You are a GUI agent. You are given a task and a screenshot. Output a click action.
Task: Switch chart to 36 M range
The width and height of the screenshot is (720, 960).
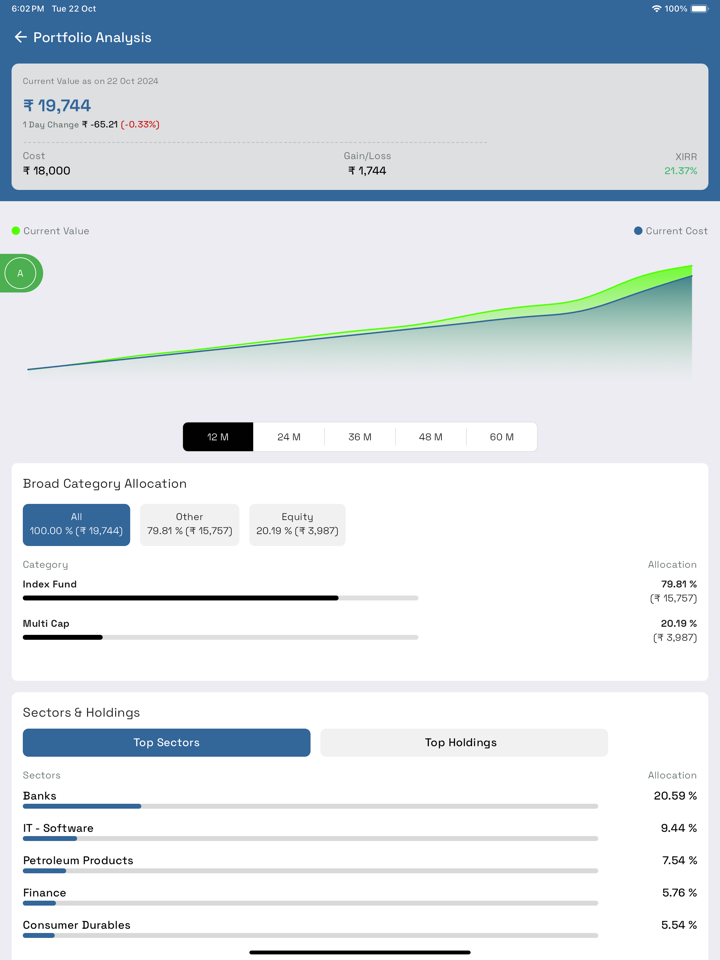coord(360,437)
